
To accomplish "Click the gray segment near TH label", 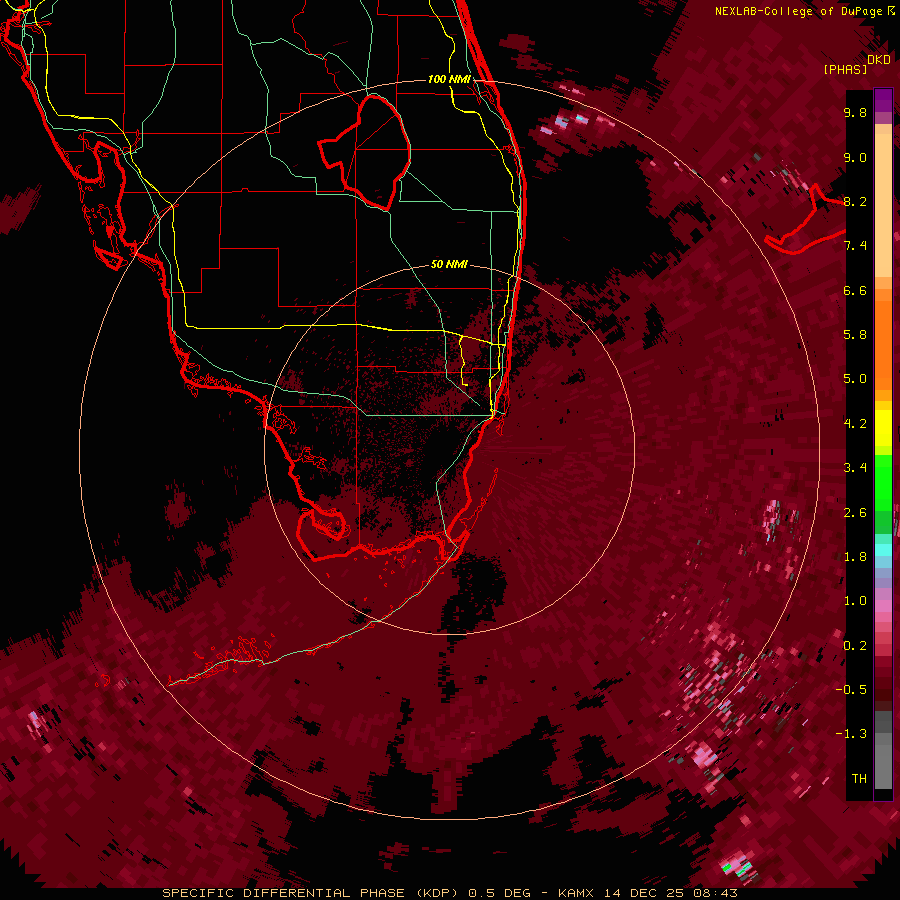I will [x=883, y=766].
